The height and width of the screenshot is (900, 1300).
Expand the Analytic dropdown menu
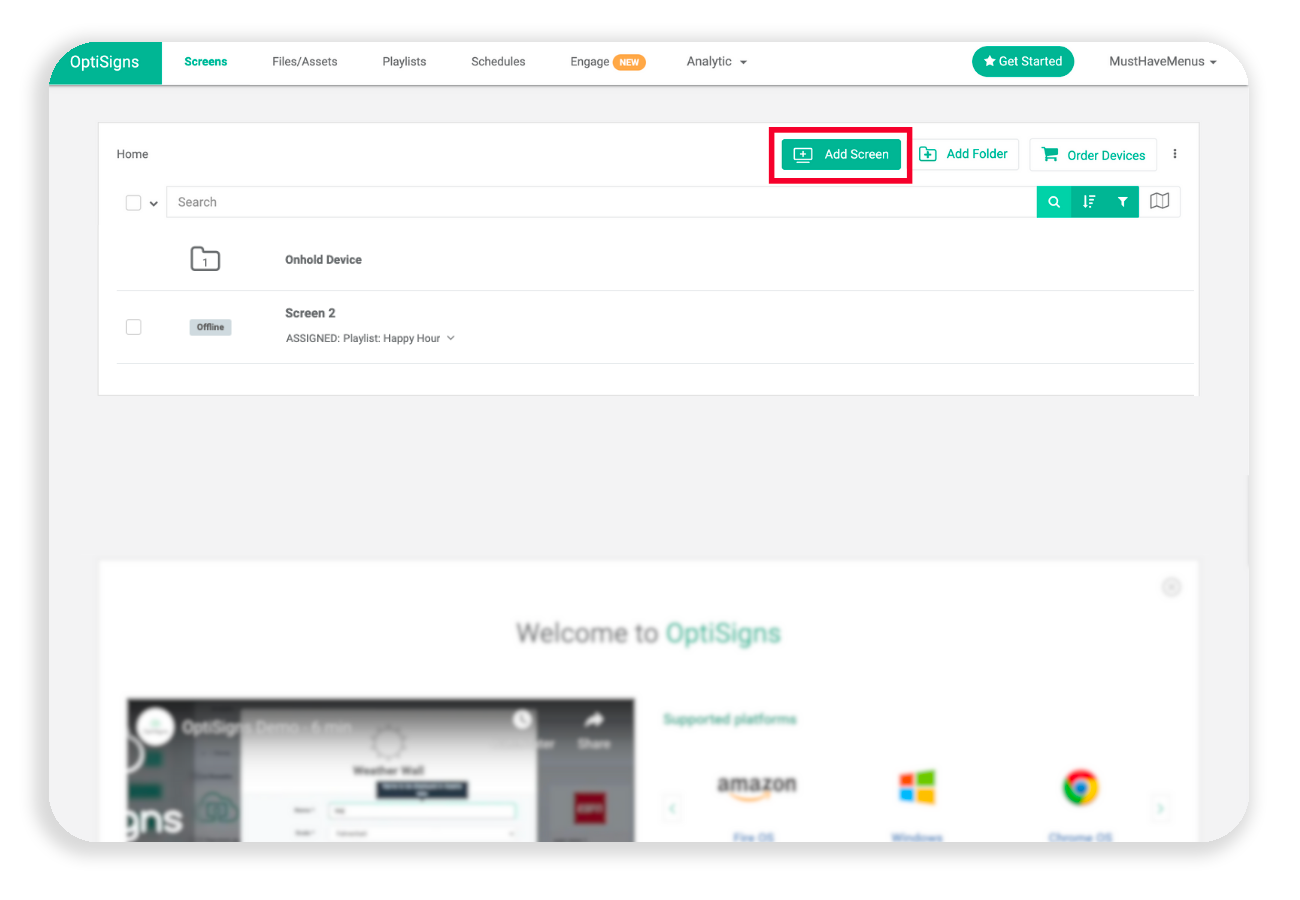(717, 62)
